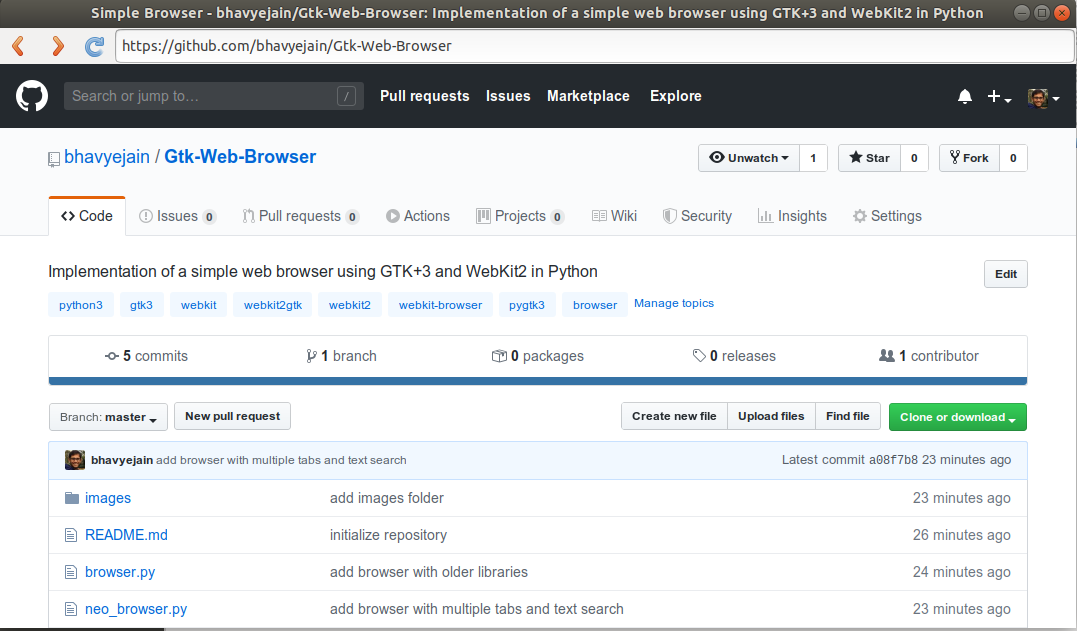The image size is (1077, 631).
Task: Open notifications bell icon
Action: tap(965, 97)
